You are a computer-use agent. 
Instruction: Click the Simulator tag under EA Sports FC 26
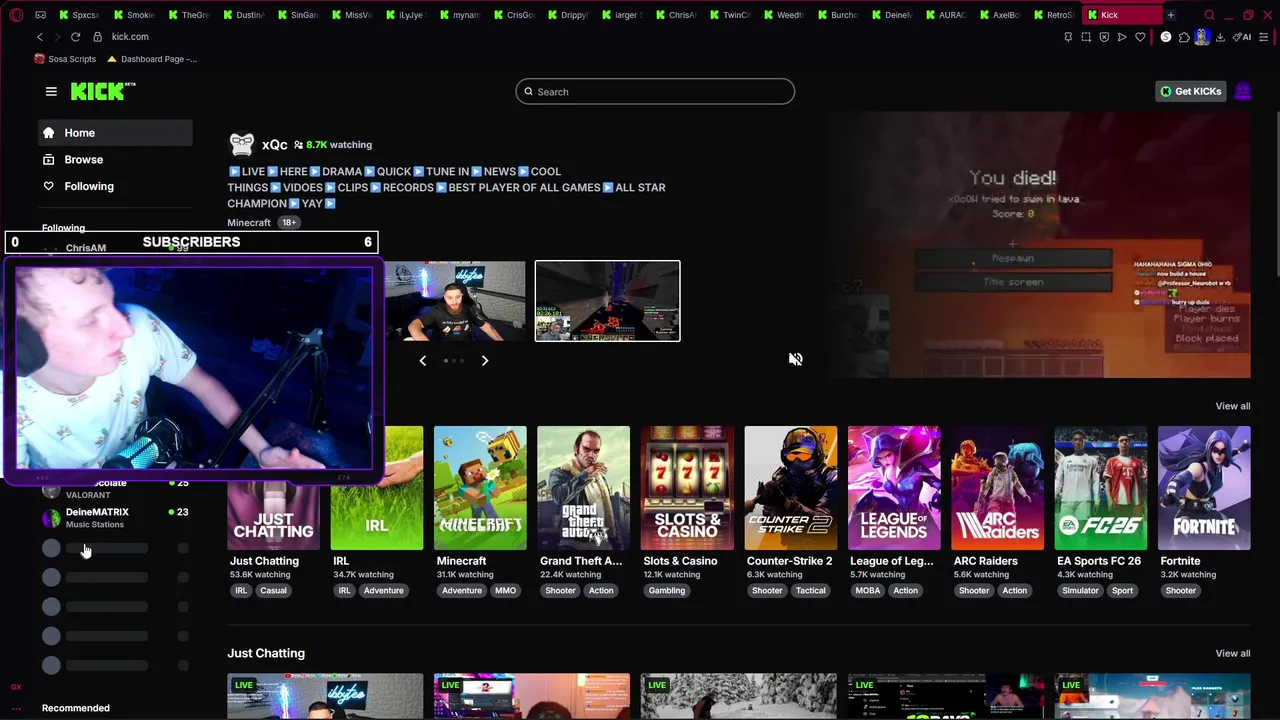(1080, 591)
